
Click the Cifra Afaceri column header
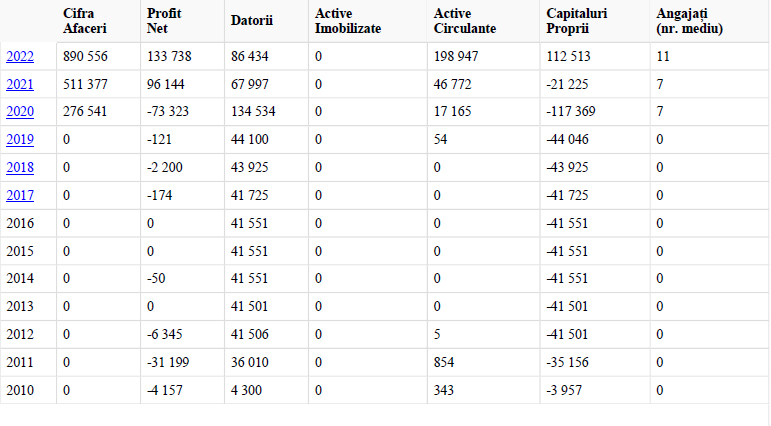98,21
